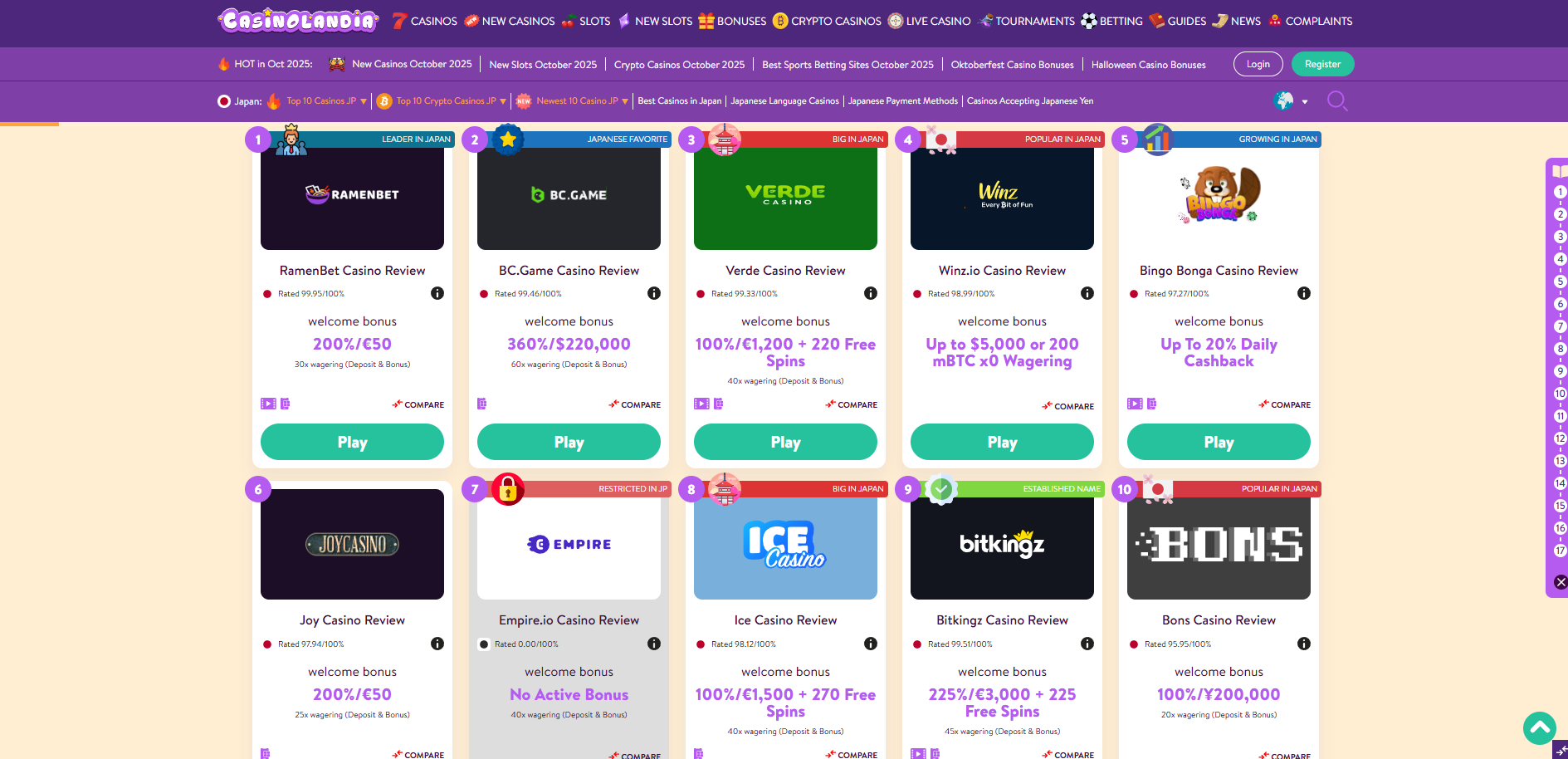Click the Register button
1568x759 pixels.
1322,64
